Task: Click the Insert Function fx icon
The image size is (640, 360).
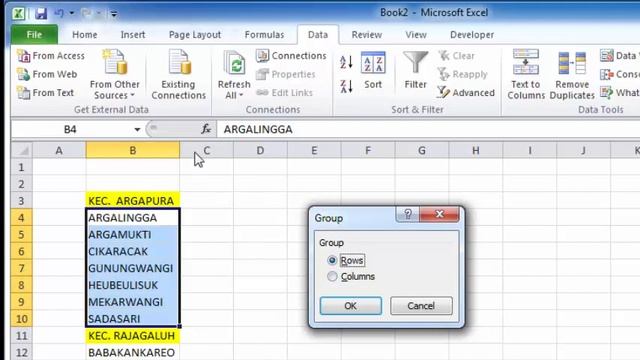Action: [206, 129]
